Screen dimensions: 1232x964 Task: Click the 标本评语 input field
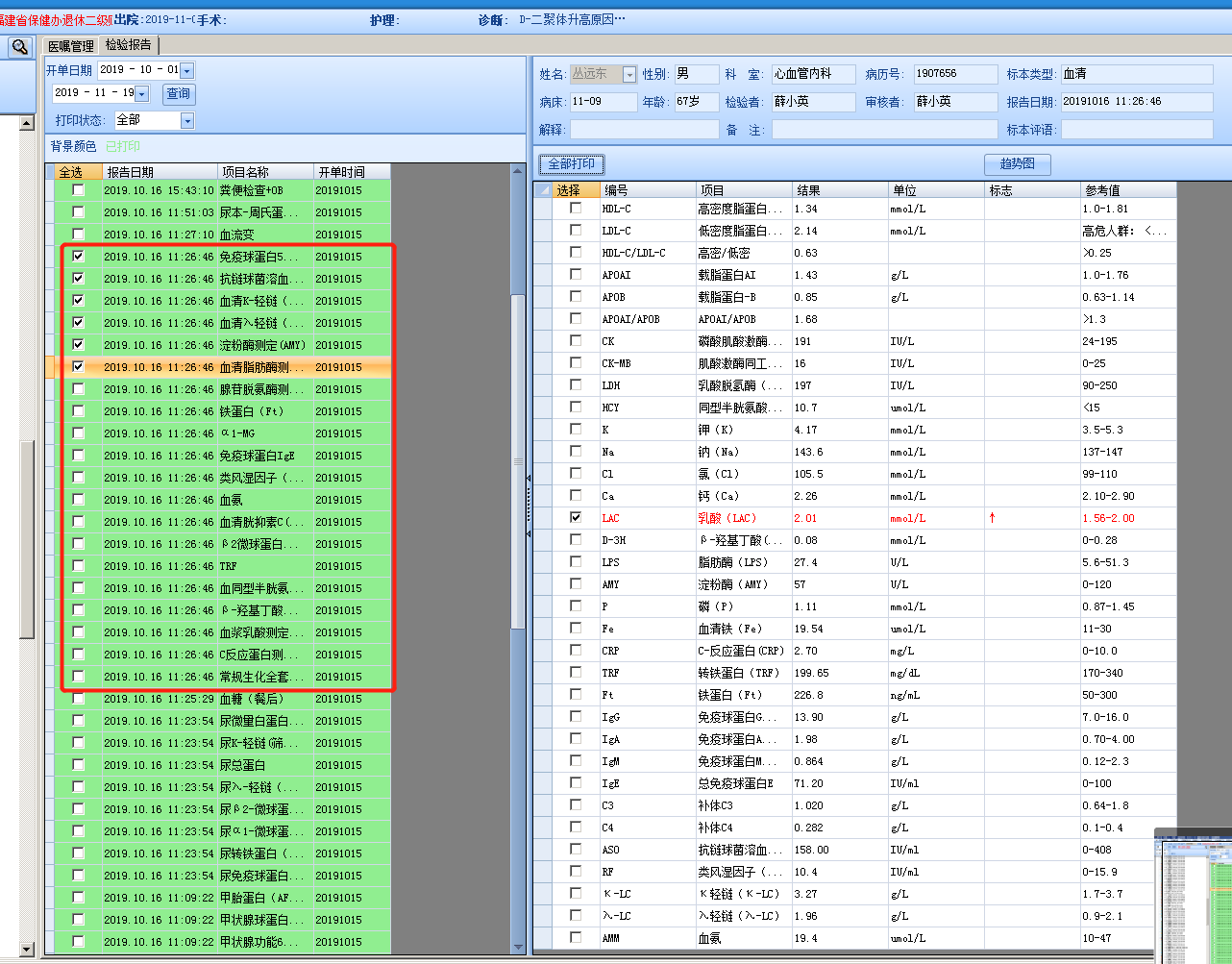pos(1137,130)
